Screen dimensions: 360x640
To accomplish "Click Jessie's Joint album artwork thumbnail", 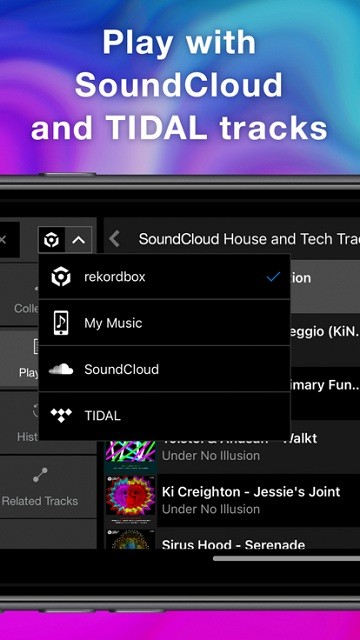I will pyautogui.click(x=131, y=500).
